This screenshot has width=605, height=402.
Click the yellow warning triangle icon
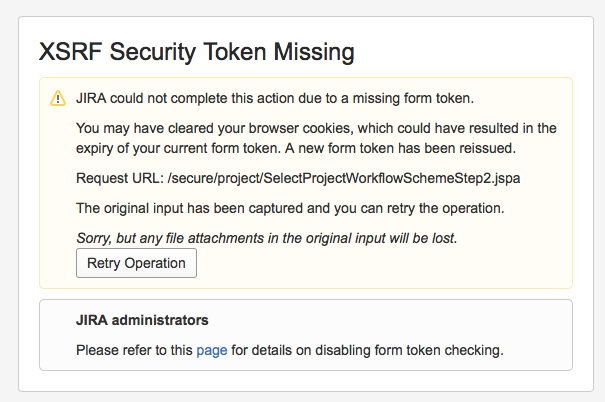58,98
